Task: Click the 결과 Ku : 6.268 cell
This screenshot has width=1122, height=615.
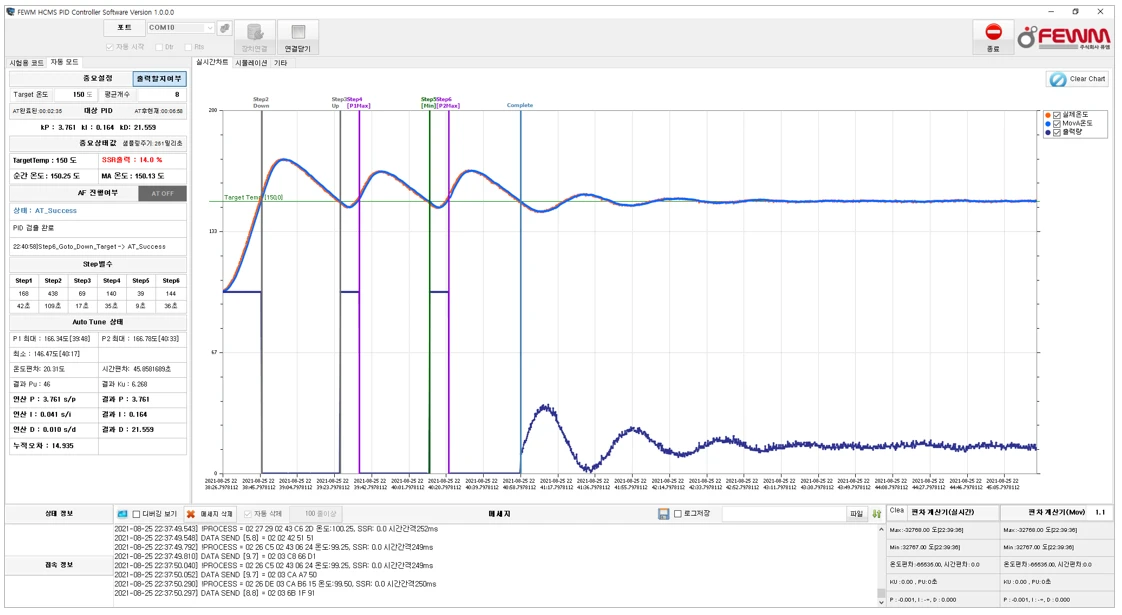Action: click(x=142, y=384)
